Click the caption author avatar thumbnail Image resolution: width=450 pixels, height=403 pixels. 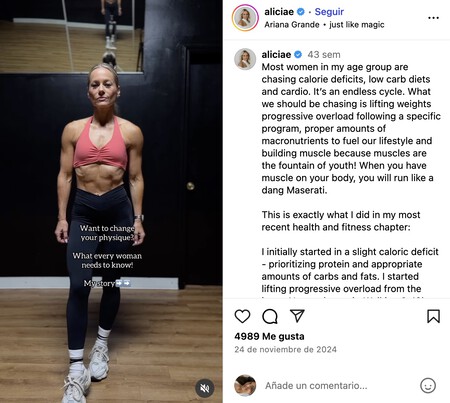(245, 59)
